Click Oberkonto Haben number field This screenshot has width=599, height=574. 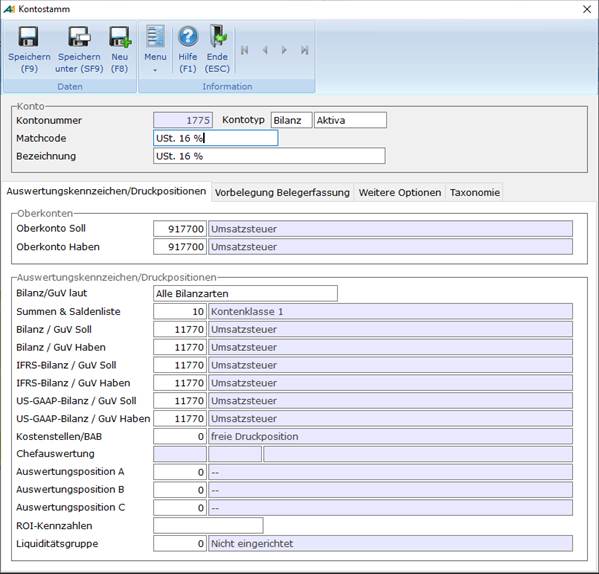point(180,247)
